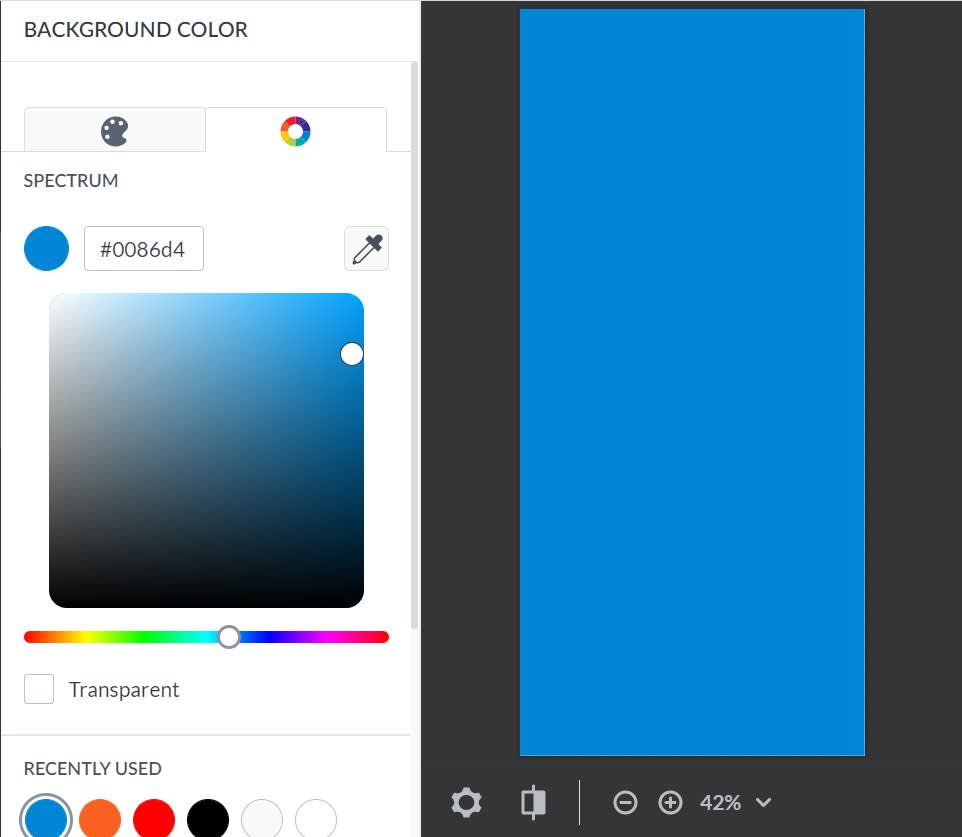Click the 'Transparent' label text
Screen dimensions: 962x837
(124, 690)
